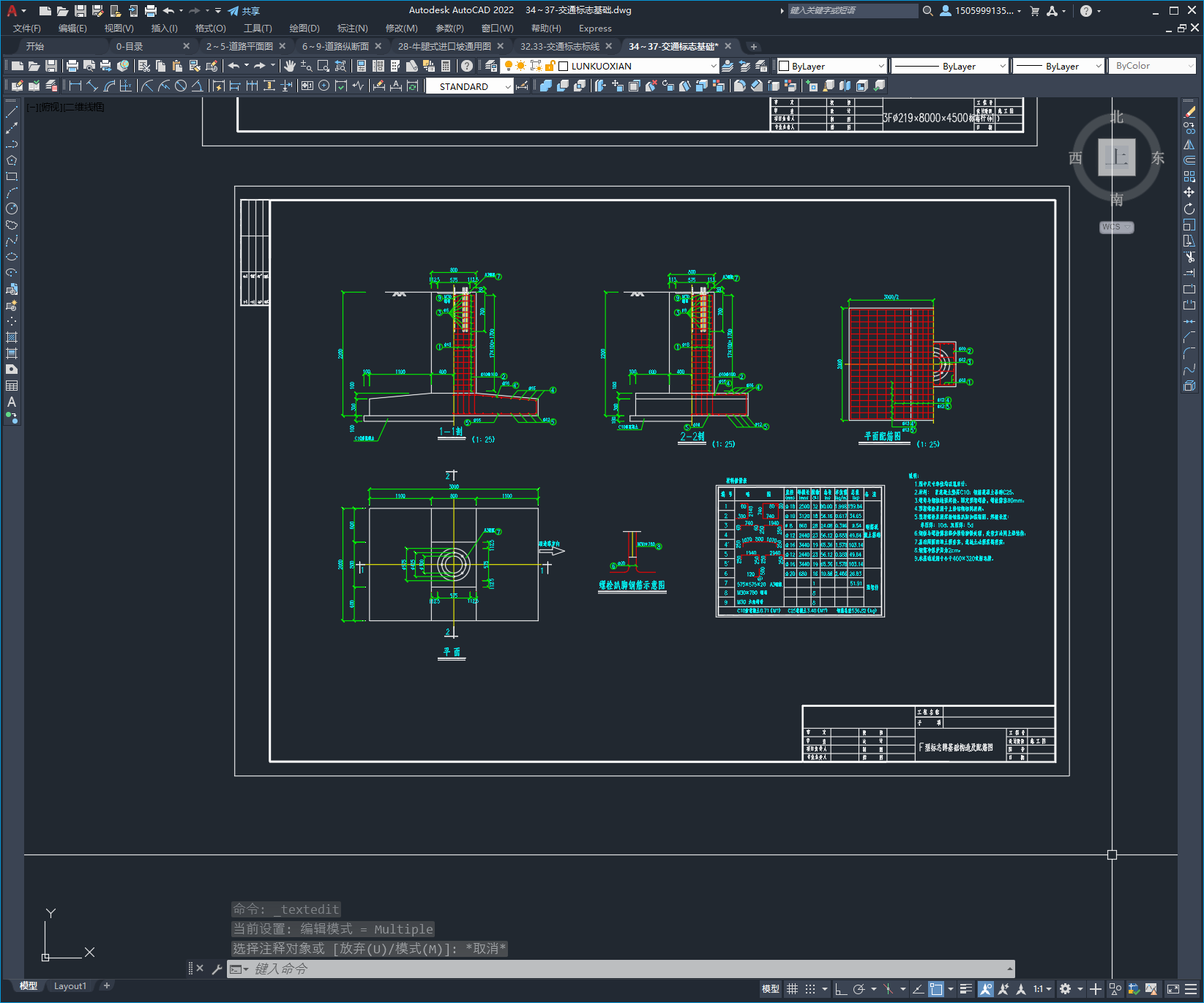
Task: Click the Zoom Window icon
Action: (x=324, y=66)
